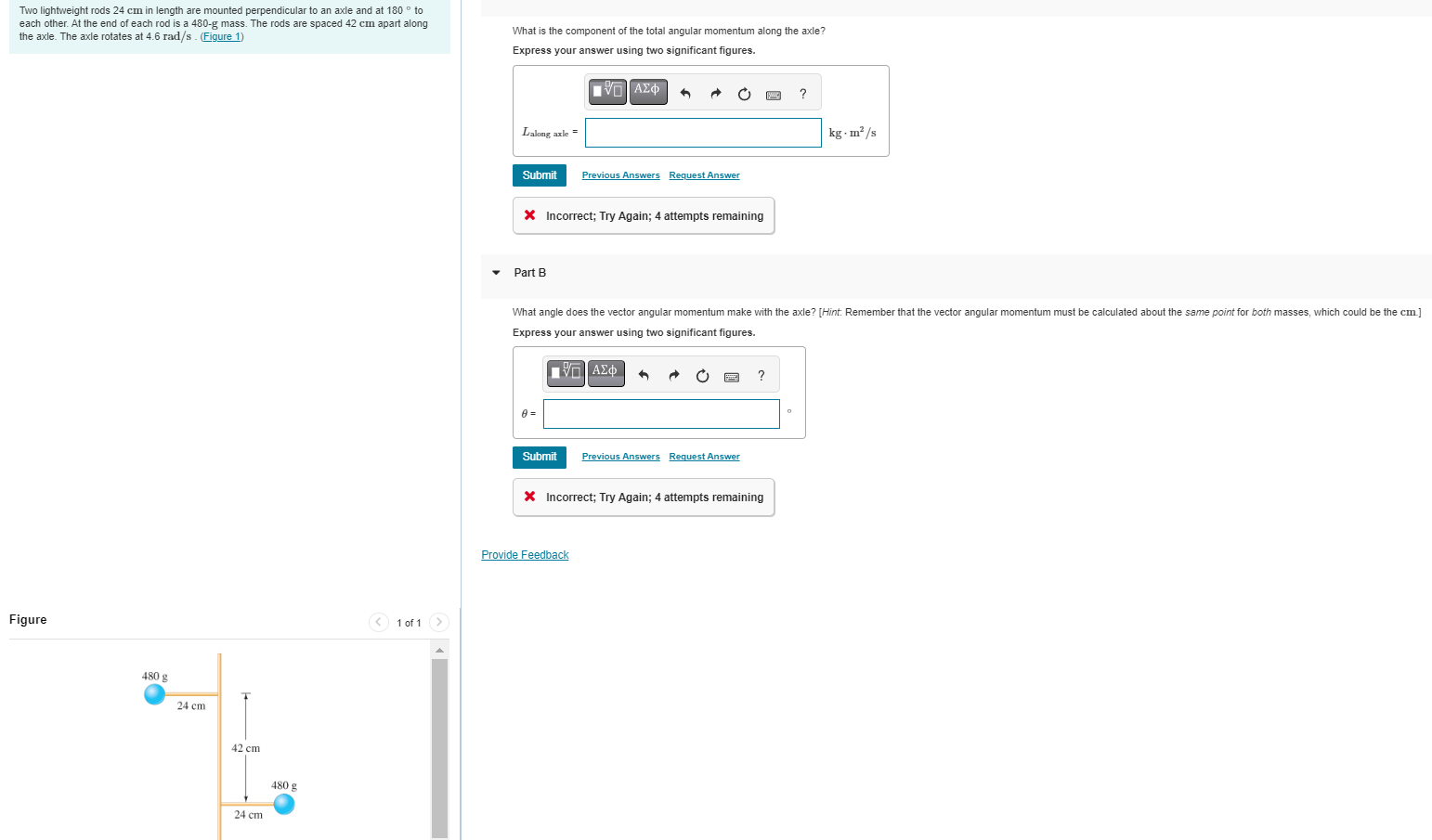
Task: Click the L along axle answer field
Action: [702, 132]
